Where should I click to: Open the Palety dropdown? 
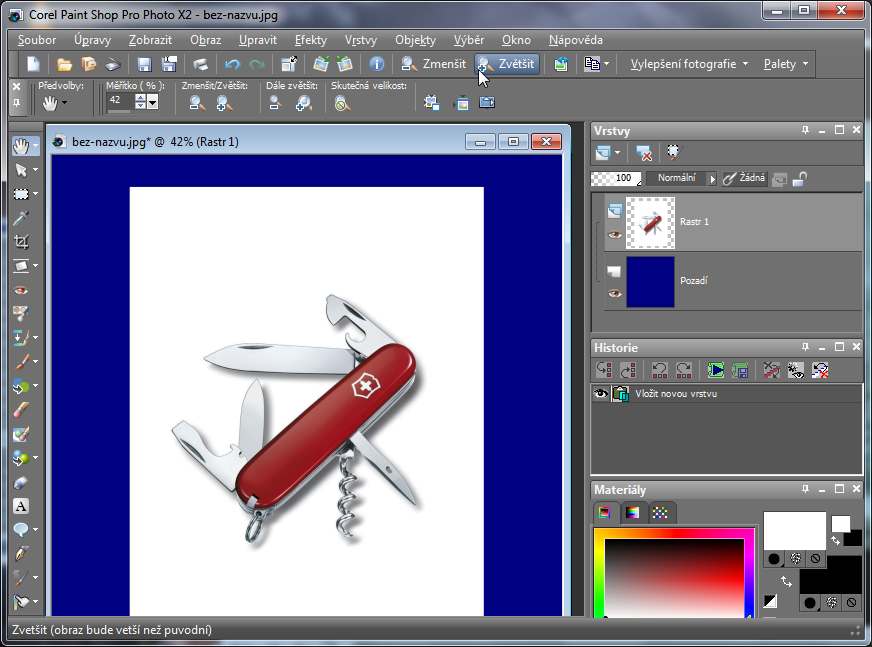(x=785, y=64)
